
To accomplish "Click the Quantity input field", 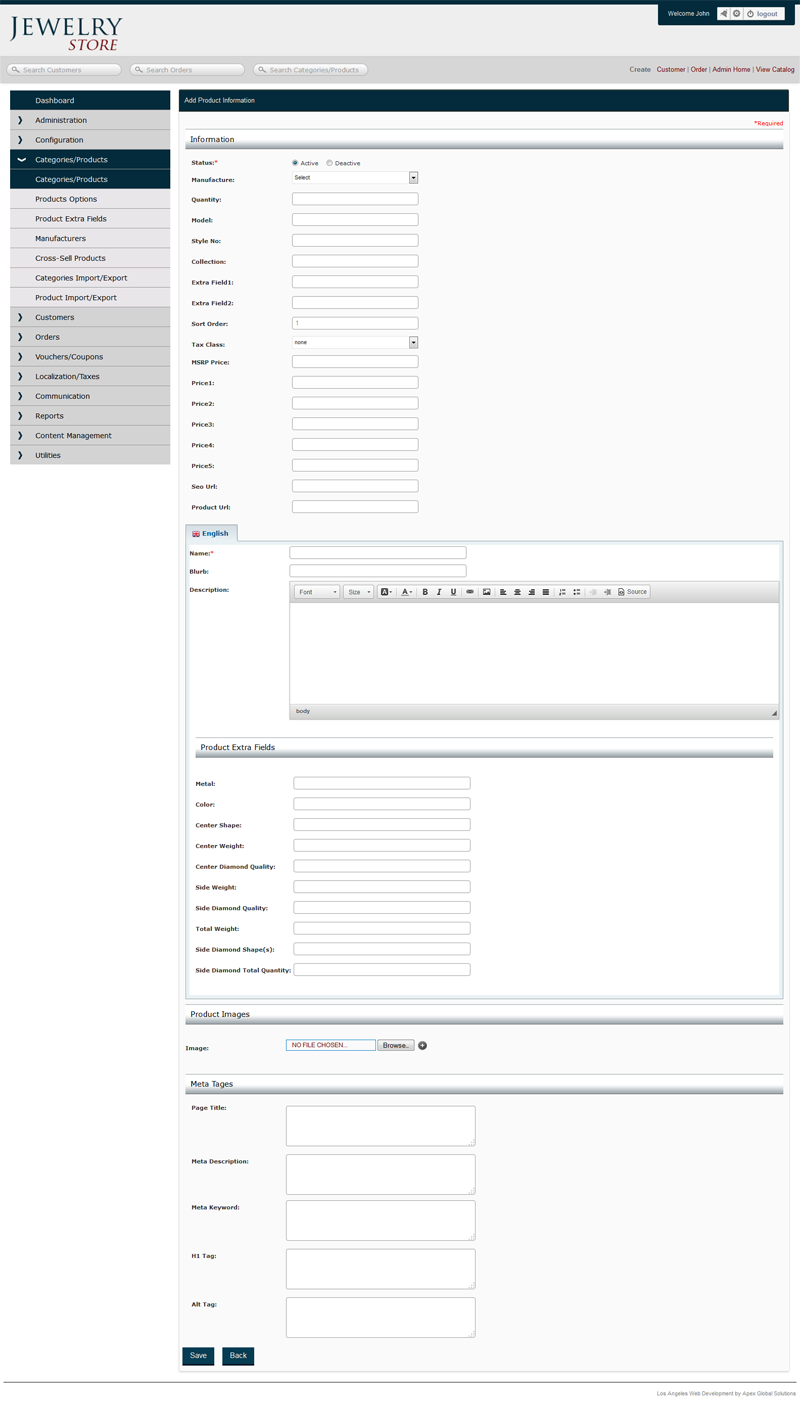I will (355, 199).
